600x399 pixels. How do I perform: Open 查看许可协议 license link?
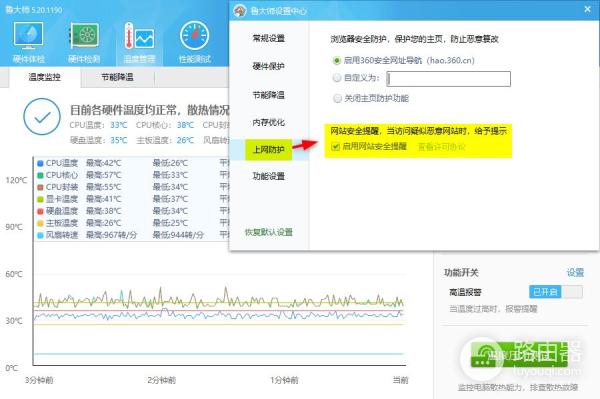click(442, 147)
